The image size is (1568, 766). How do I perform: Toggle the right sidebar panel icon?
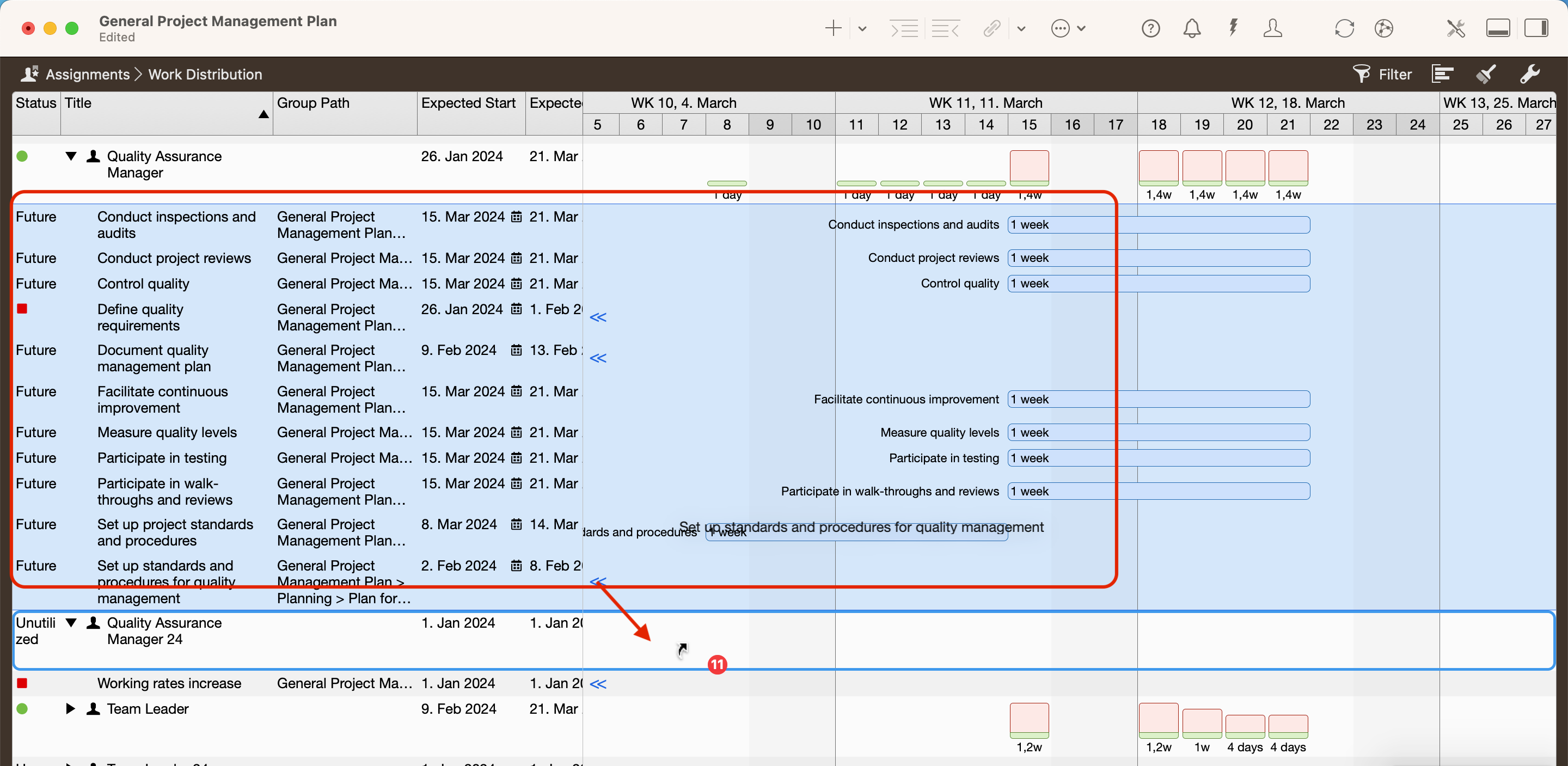(x=1536, y=29)
